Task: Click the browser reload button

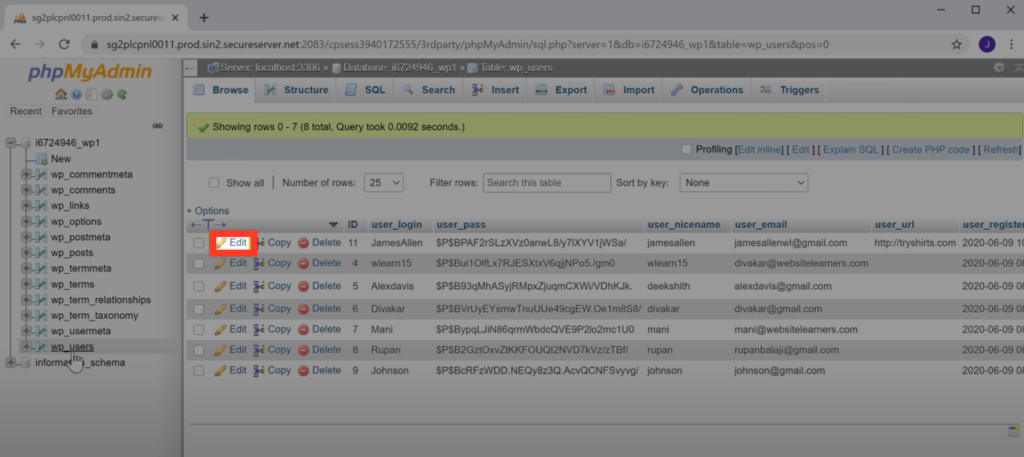Action: coord(64,44)
